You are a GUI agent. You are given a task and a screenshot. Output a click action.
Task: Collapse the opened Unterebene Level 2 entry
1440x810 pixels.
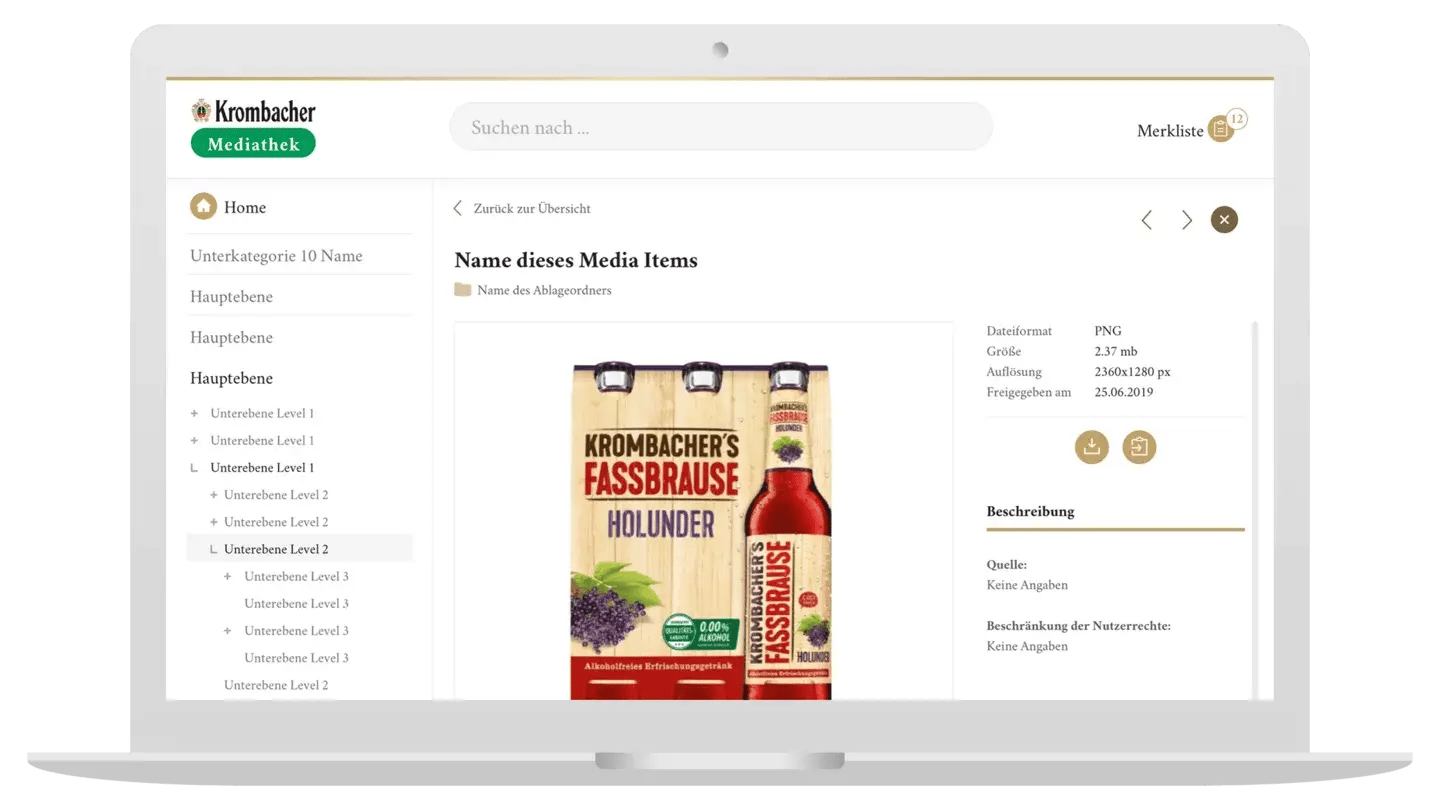(x=212, y=548)
